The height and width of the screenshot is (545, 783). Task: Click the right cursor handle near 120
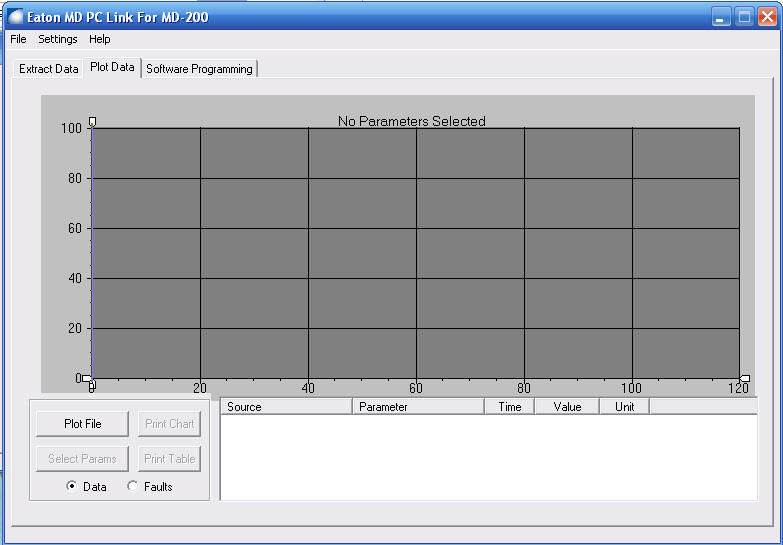[745, 379]
